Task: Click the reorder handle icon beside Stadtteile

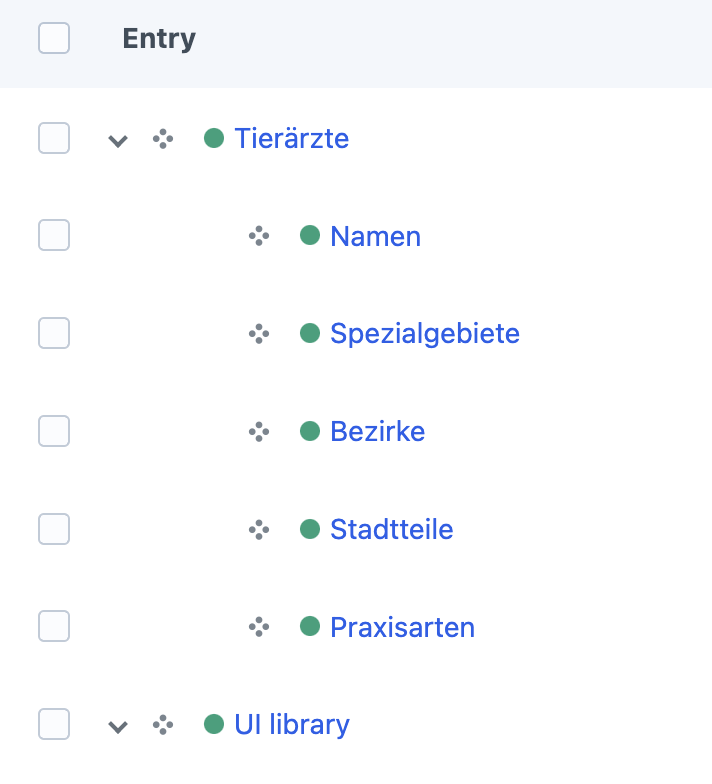Action: pos(259,530)
